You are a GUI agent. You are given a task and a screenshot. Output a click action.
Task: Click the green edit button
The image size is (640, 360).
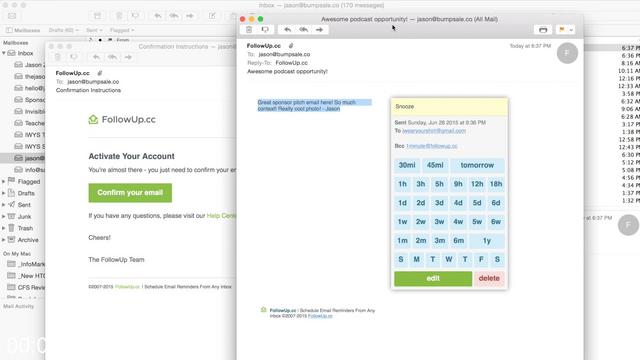[x=433, y=278]
